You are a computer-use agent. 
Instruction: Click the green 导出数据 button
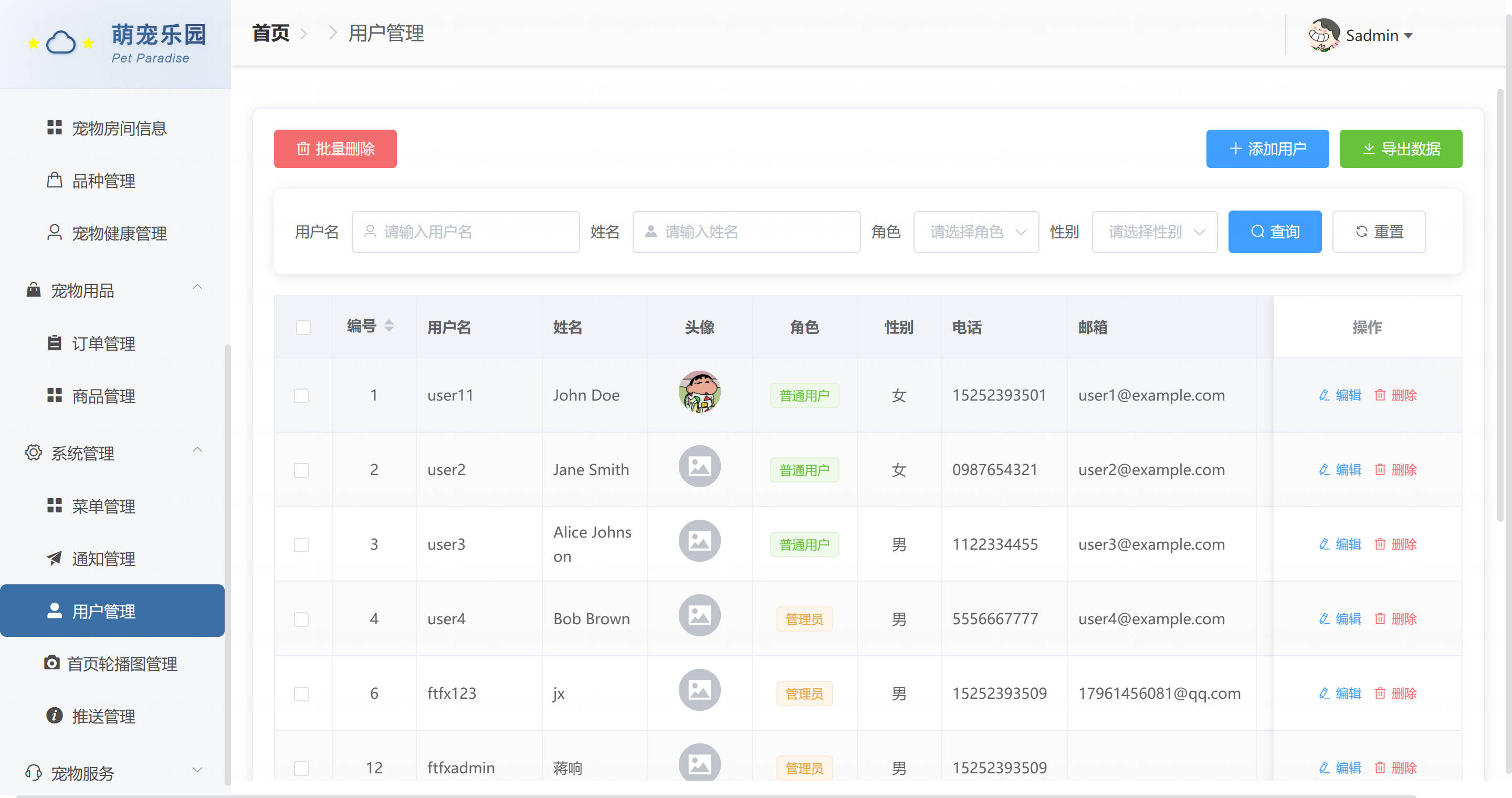(x=1401, y=149)
